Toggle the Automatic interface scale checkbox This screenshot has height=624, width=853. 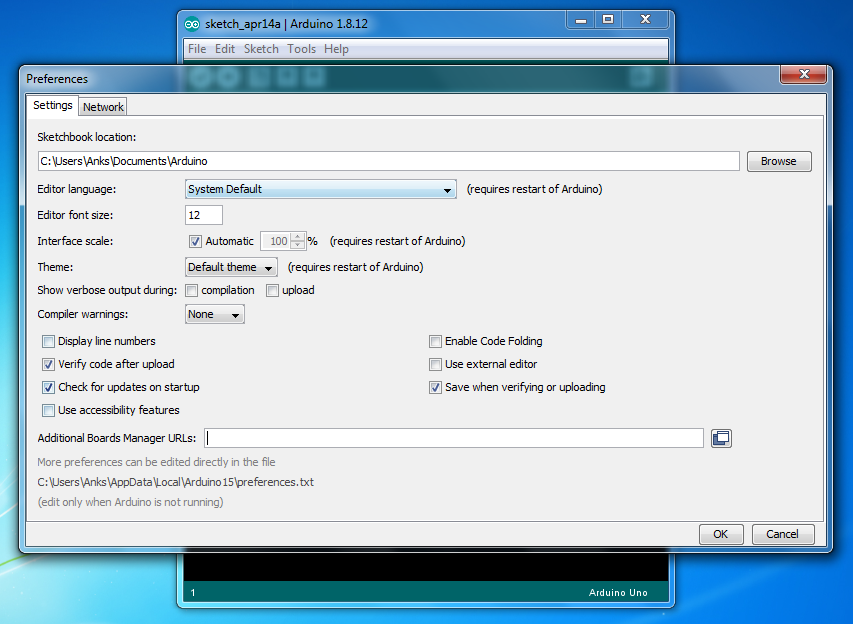click(195, 241)
